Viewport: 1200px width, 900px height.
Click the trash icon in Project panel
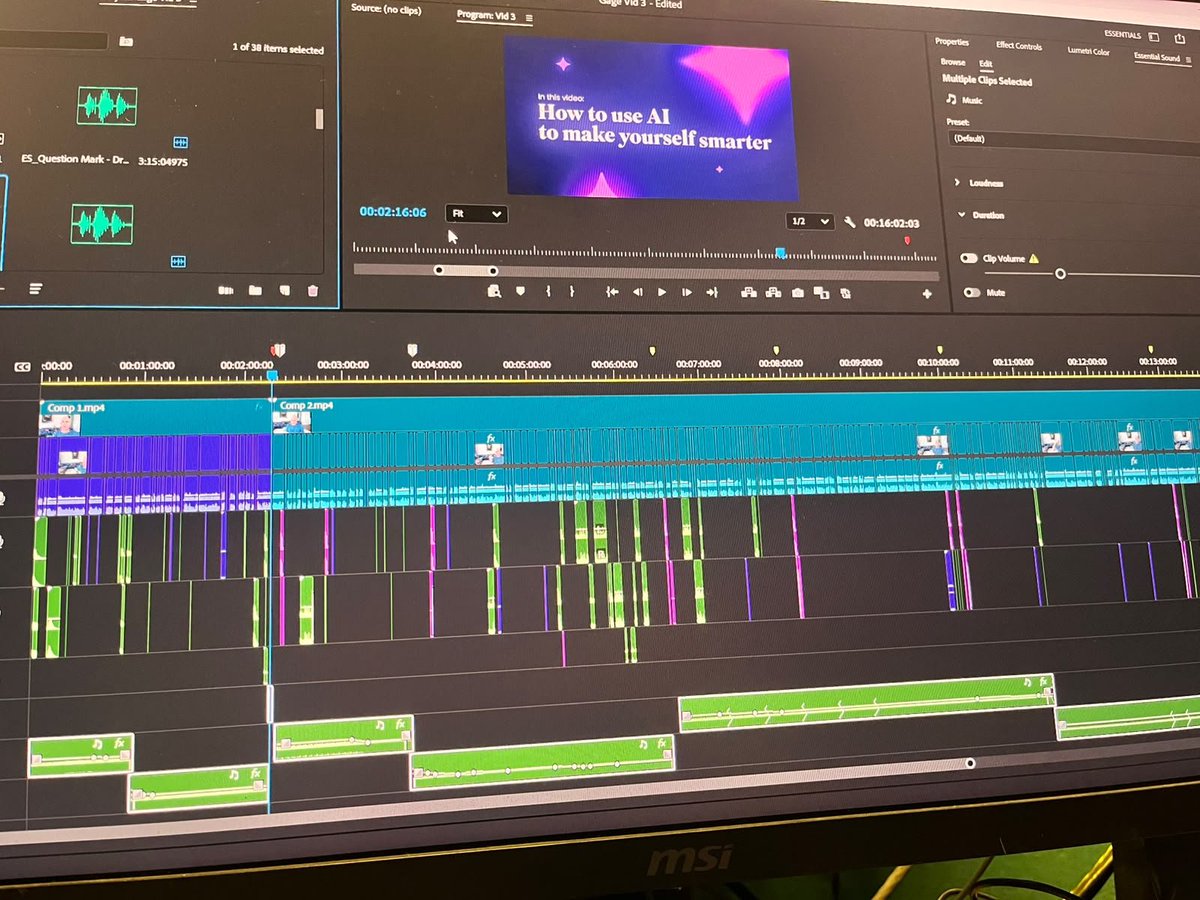(313, 290)
